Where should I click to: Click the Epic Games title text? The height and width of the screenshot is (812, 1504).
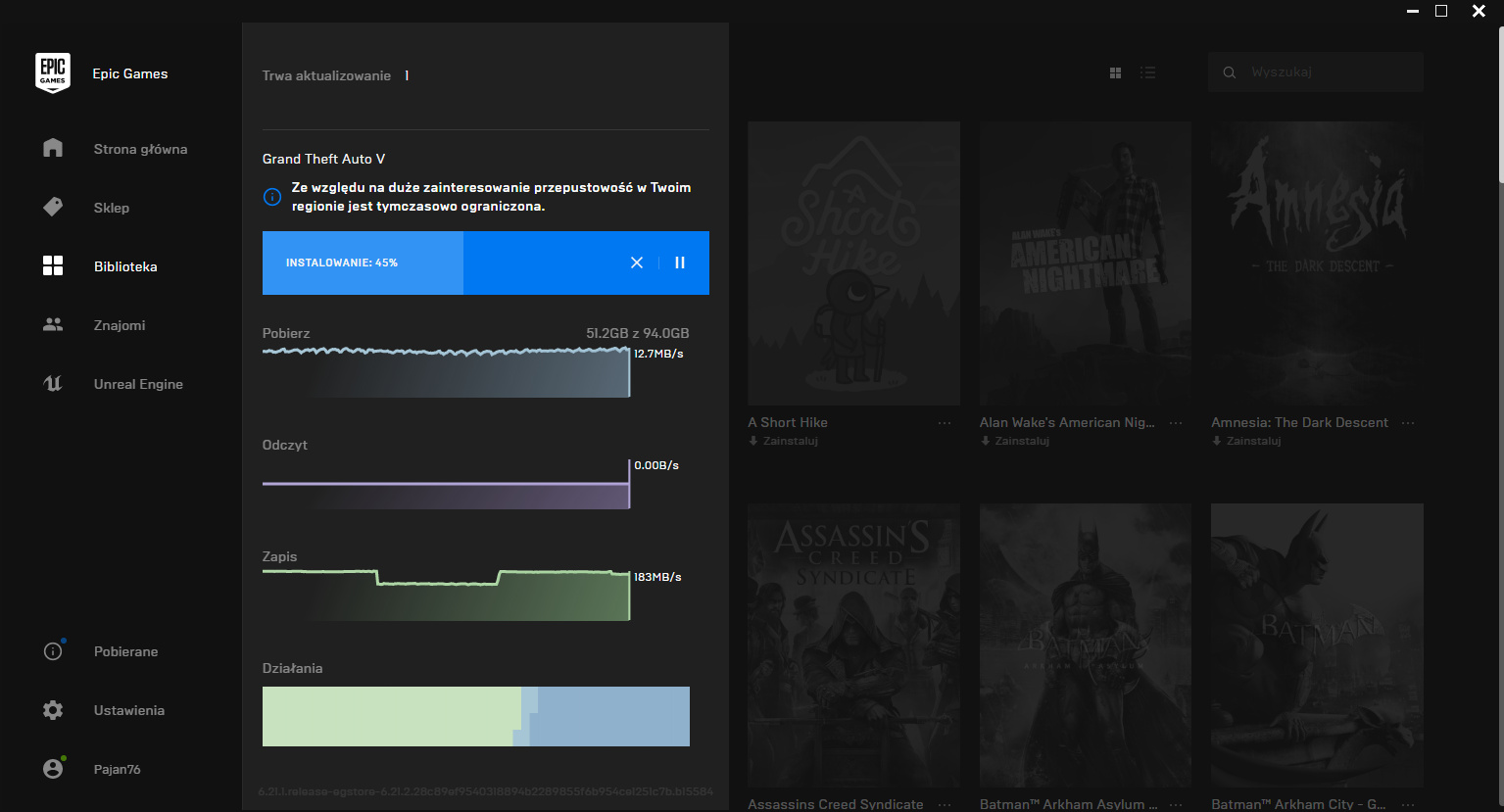pyautogui.click(x=130, y=73)
